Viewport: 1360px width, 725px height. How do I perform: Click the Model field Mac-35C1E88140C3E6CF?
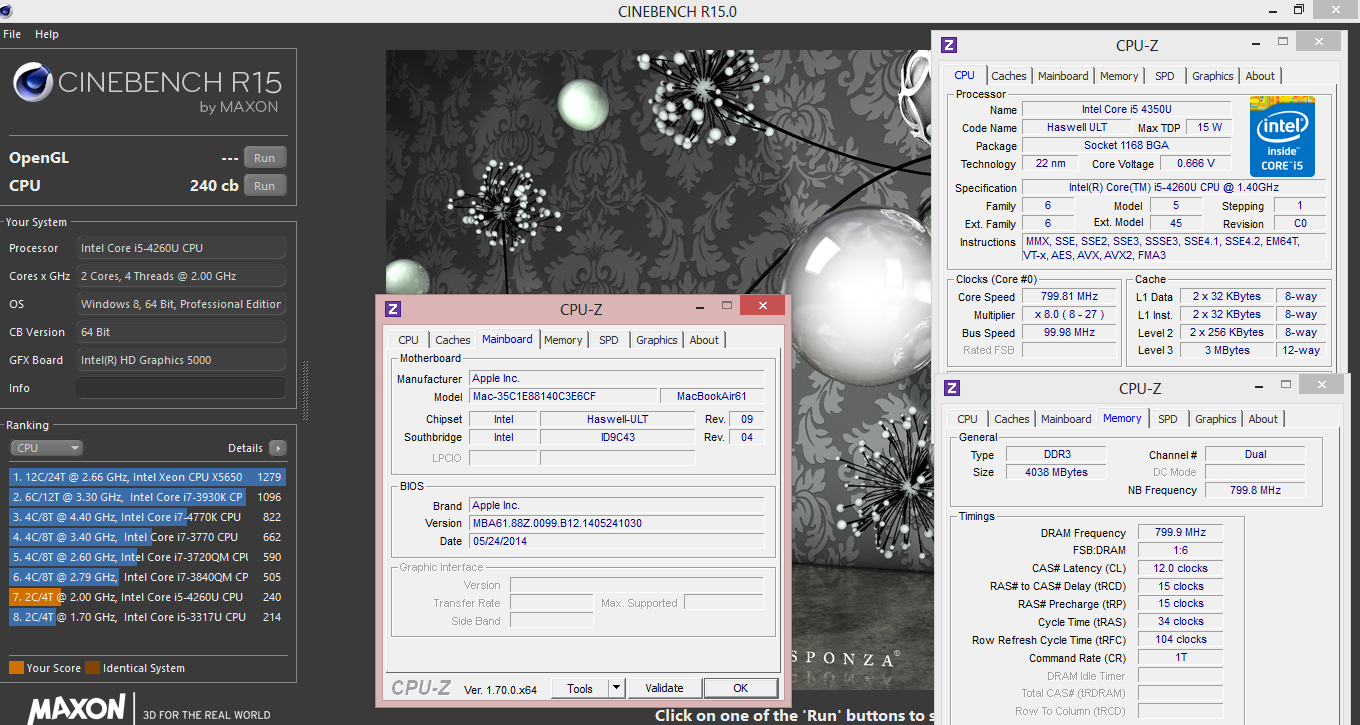point(563,397)
